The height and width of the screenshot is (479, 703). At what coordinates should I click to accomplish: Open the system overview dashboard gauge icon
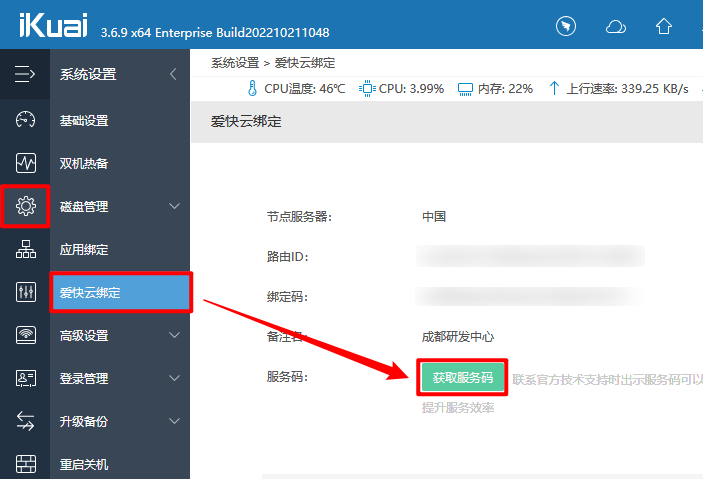[26, 120]
